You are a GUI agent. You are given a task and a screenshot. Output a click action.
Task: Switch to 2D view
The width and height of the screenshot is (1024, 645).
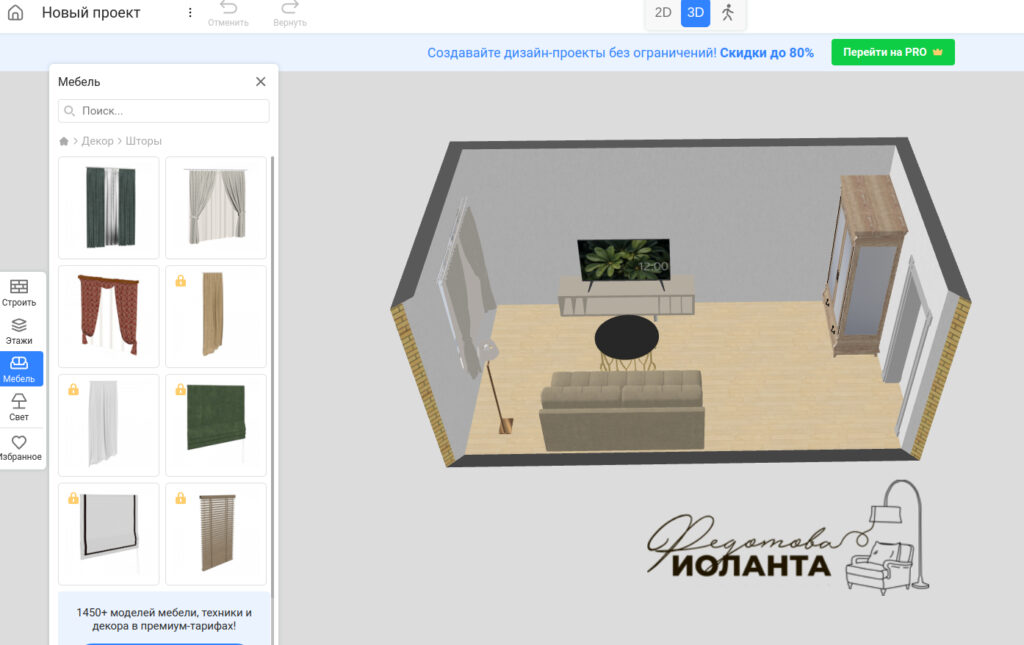click(663, 12)
